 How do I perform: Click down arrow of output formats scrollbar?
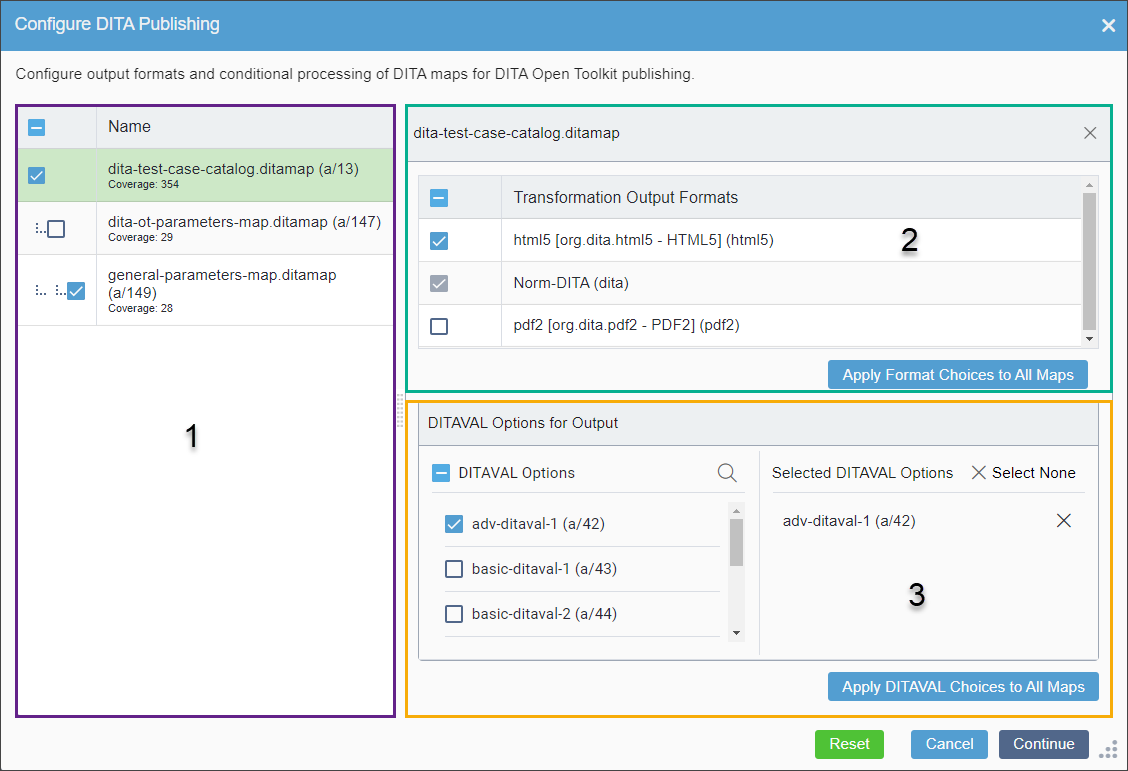[x=1089, y=339]
